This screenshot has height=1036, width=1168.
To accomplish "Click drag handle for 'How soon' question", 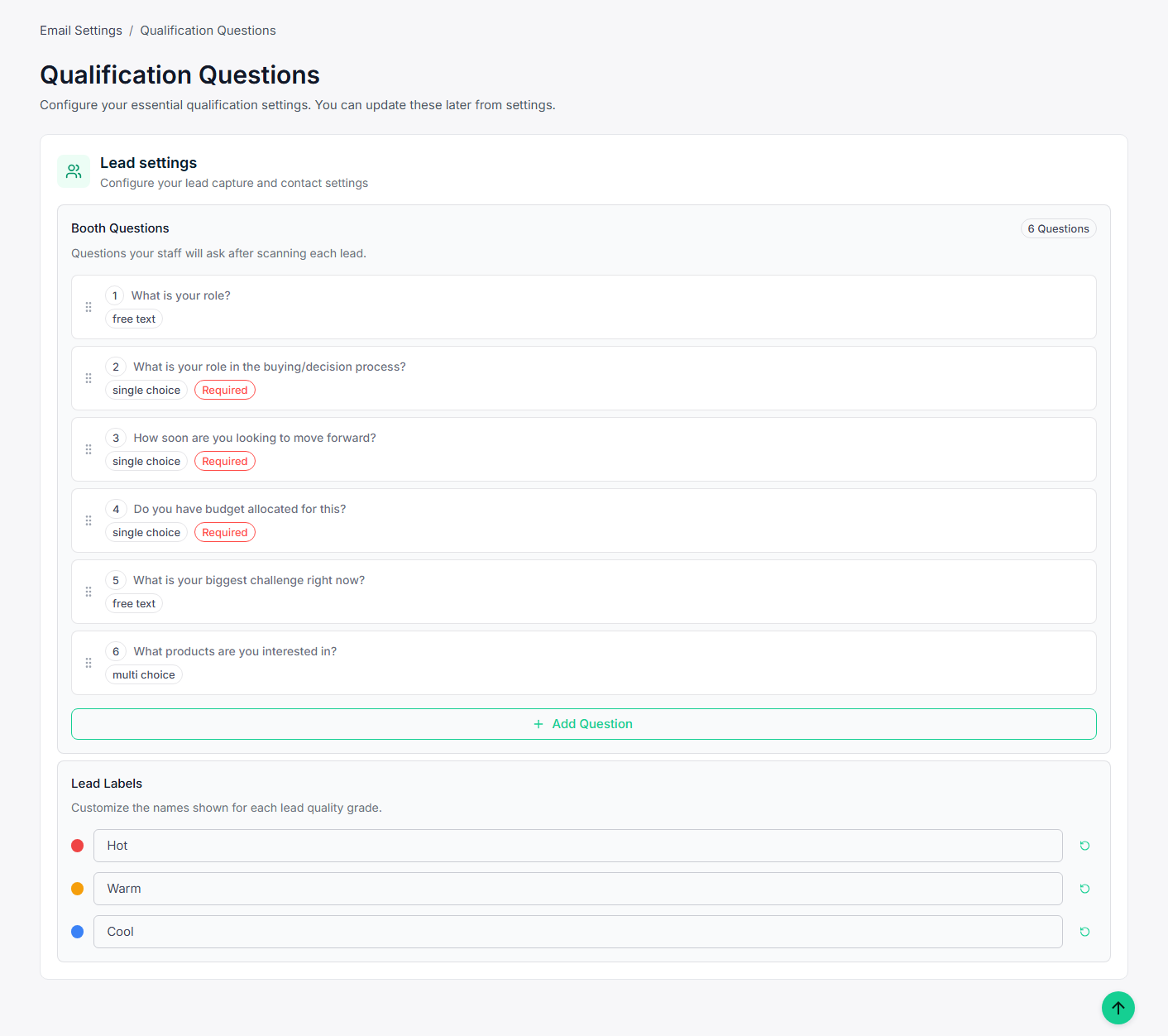I will (89, 449).
